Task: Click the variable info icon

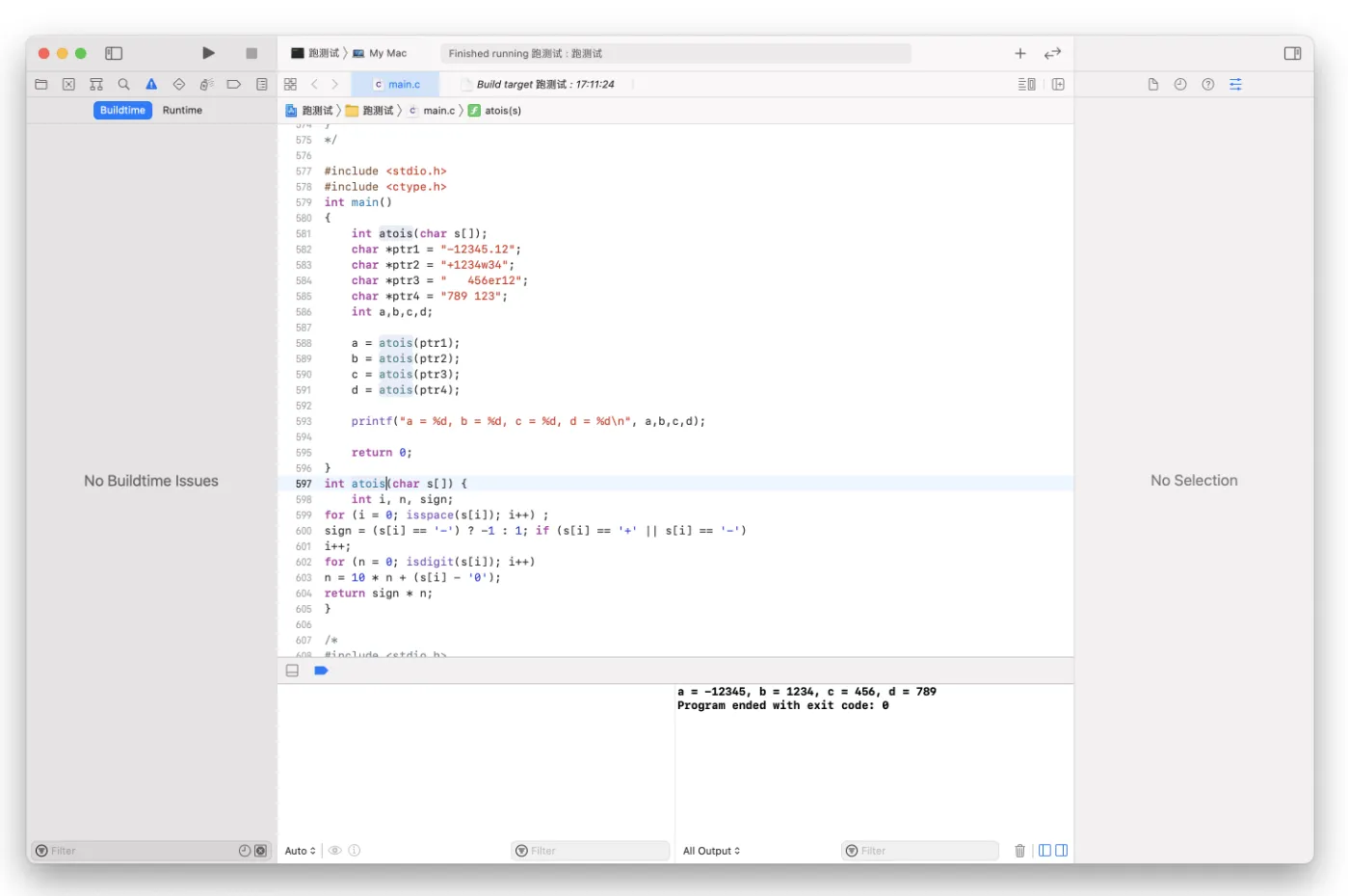Action: click(x=355, y=851)
